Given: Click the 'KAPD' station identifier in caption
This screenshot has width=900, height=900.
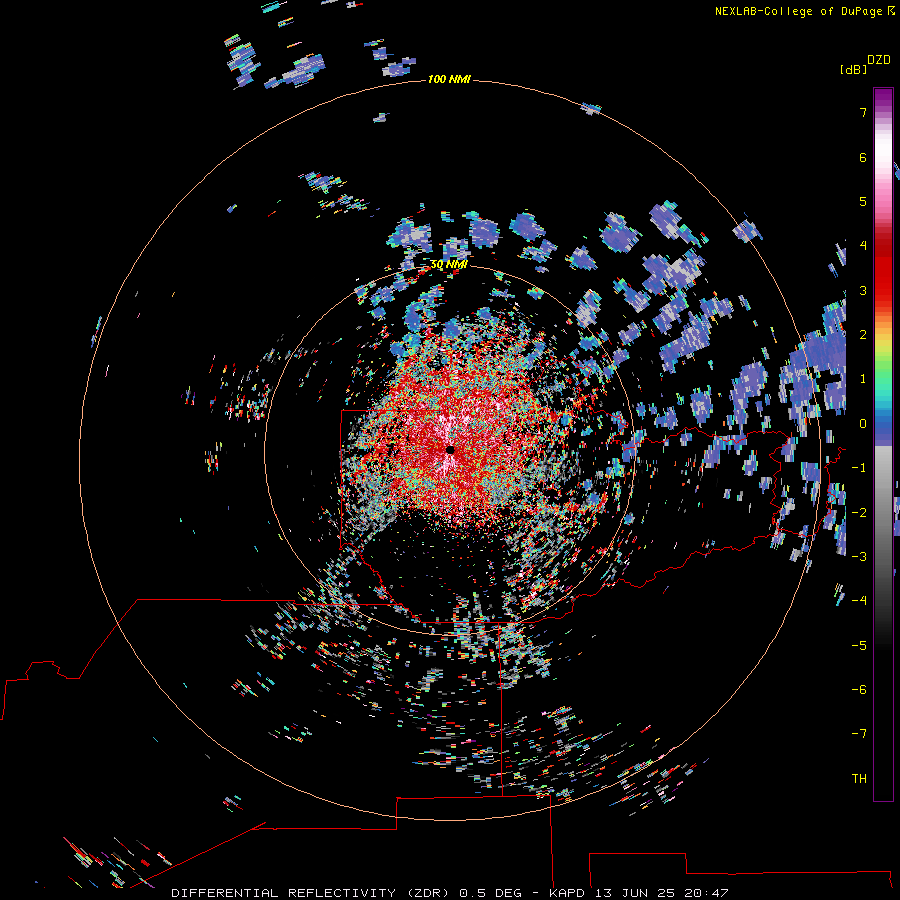Looking at the screenshot, I should [569, 893].
